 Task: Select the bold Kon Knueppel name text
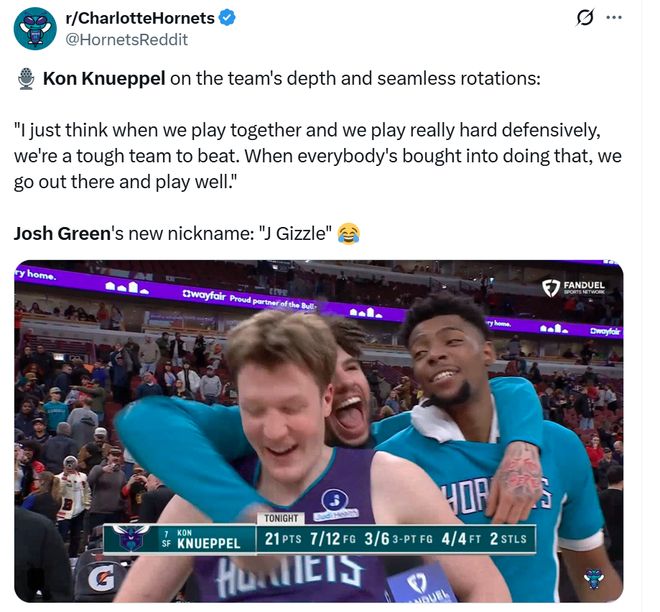click(104, 79)
